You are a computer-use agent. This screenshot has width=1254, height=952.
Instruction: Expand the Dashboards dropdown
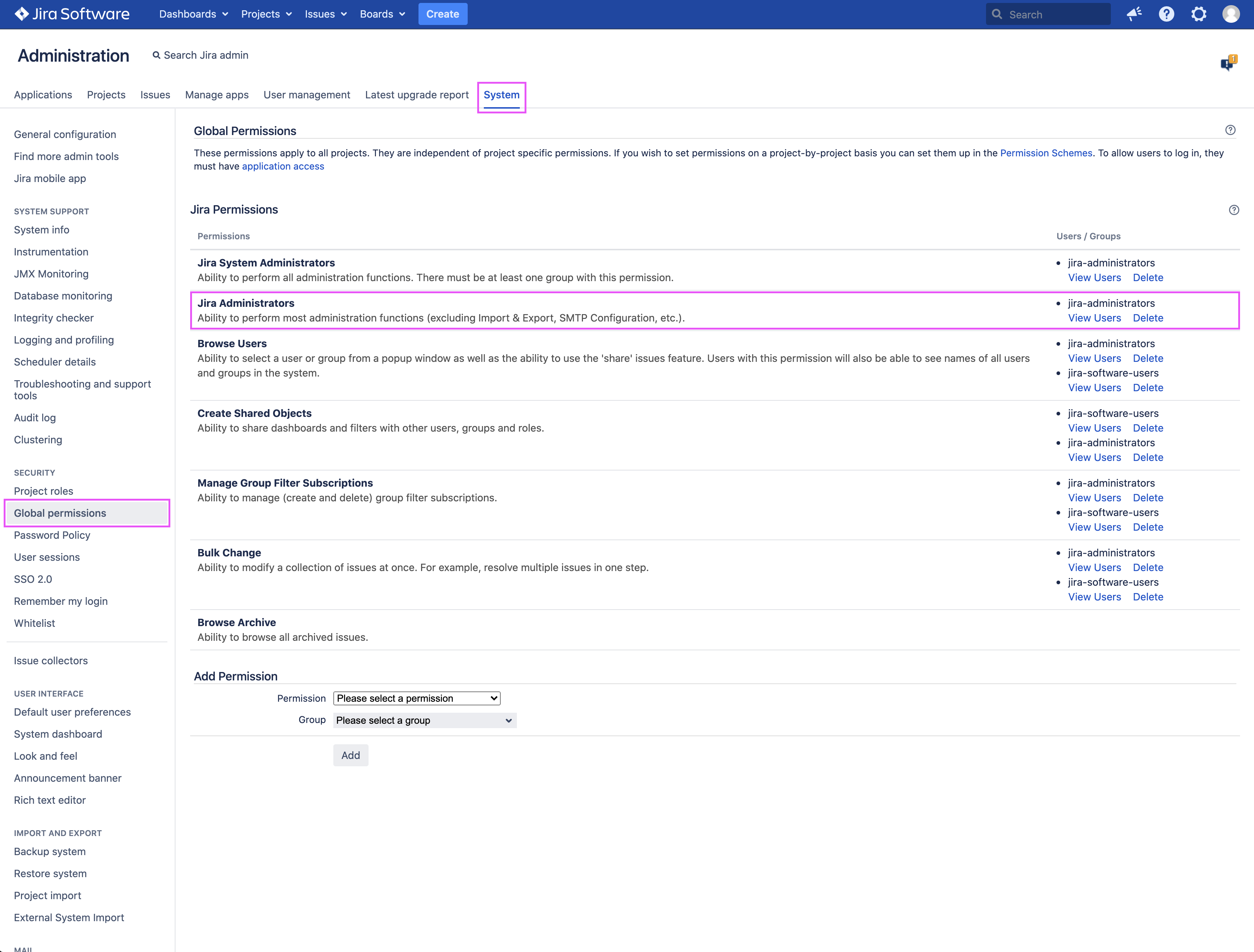193,14
